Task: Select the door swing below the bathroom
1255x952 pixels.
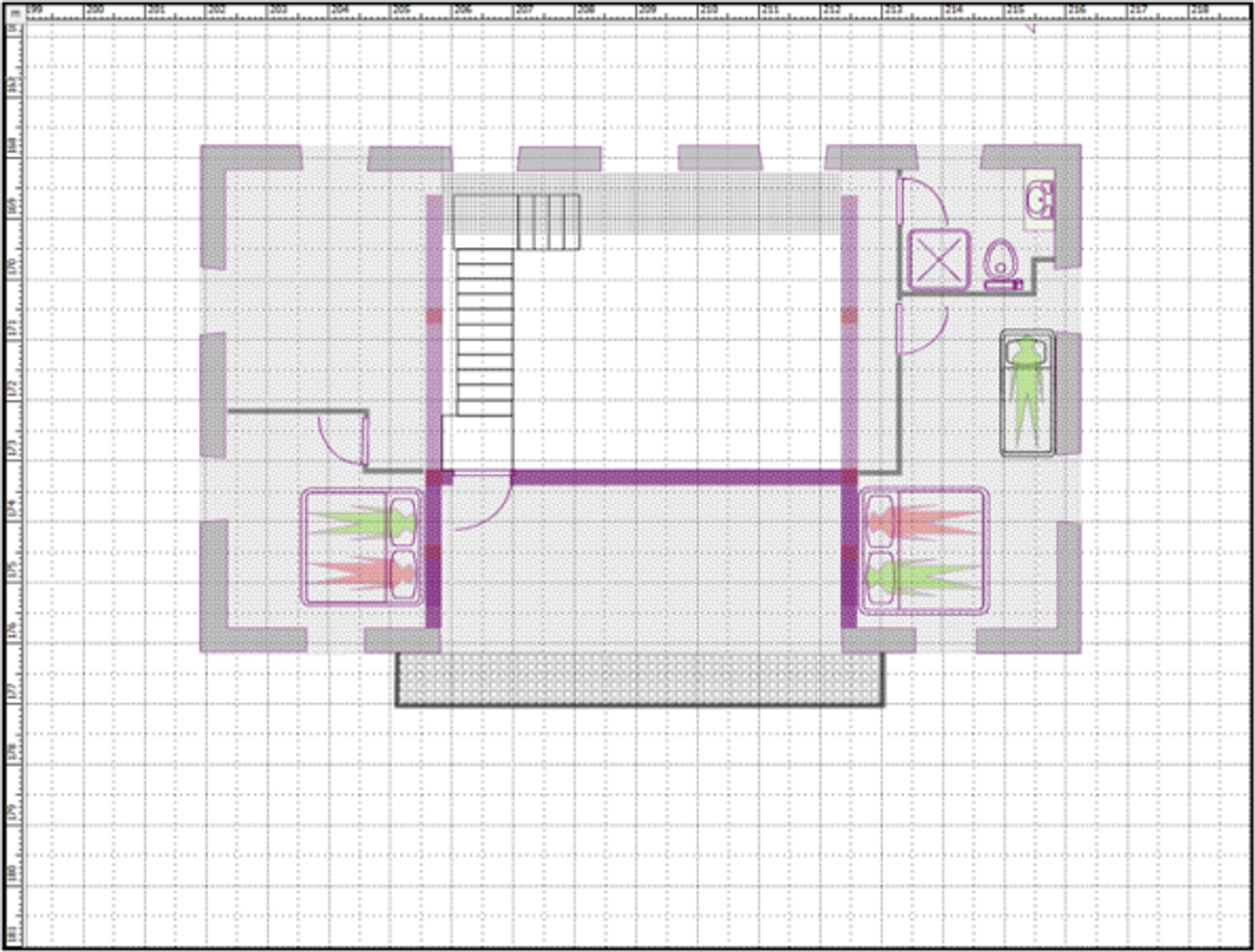Action: click(922, 329)
